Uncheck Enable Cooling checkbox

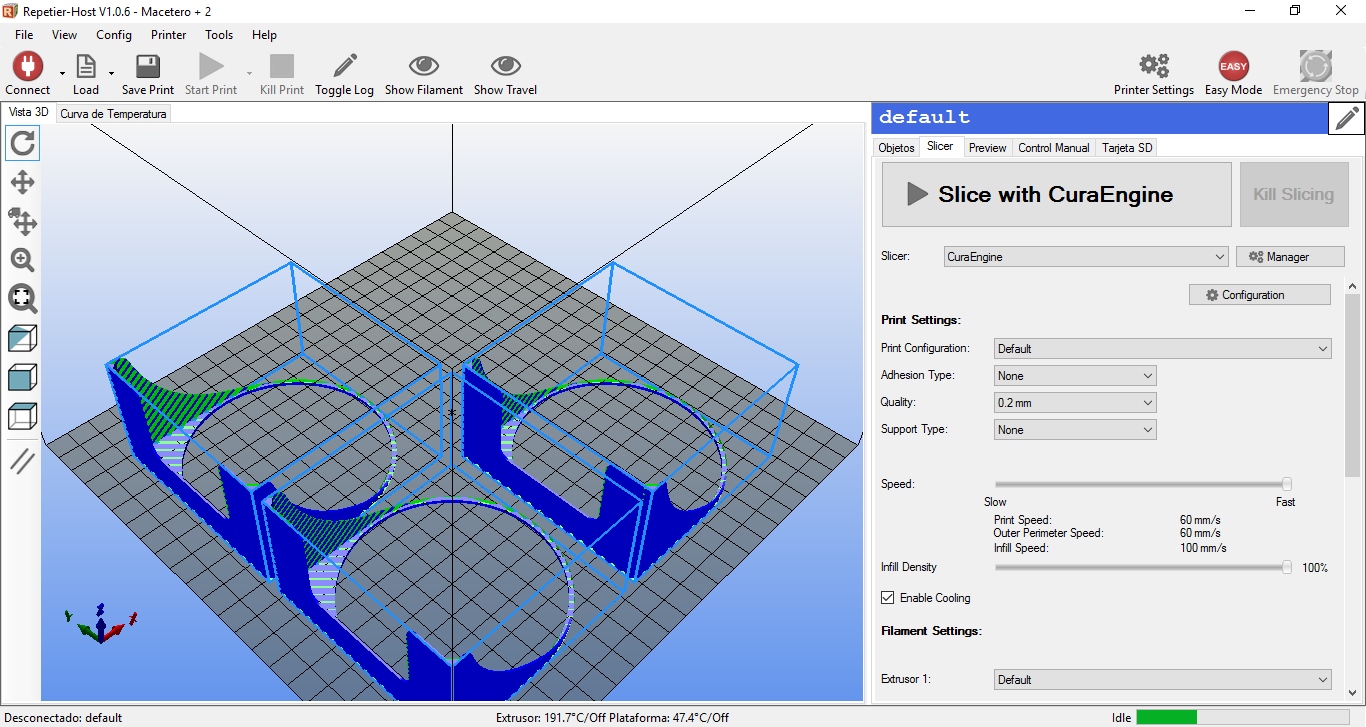tap(887, 598)
